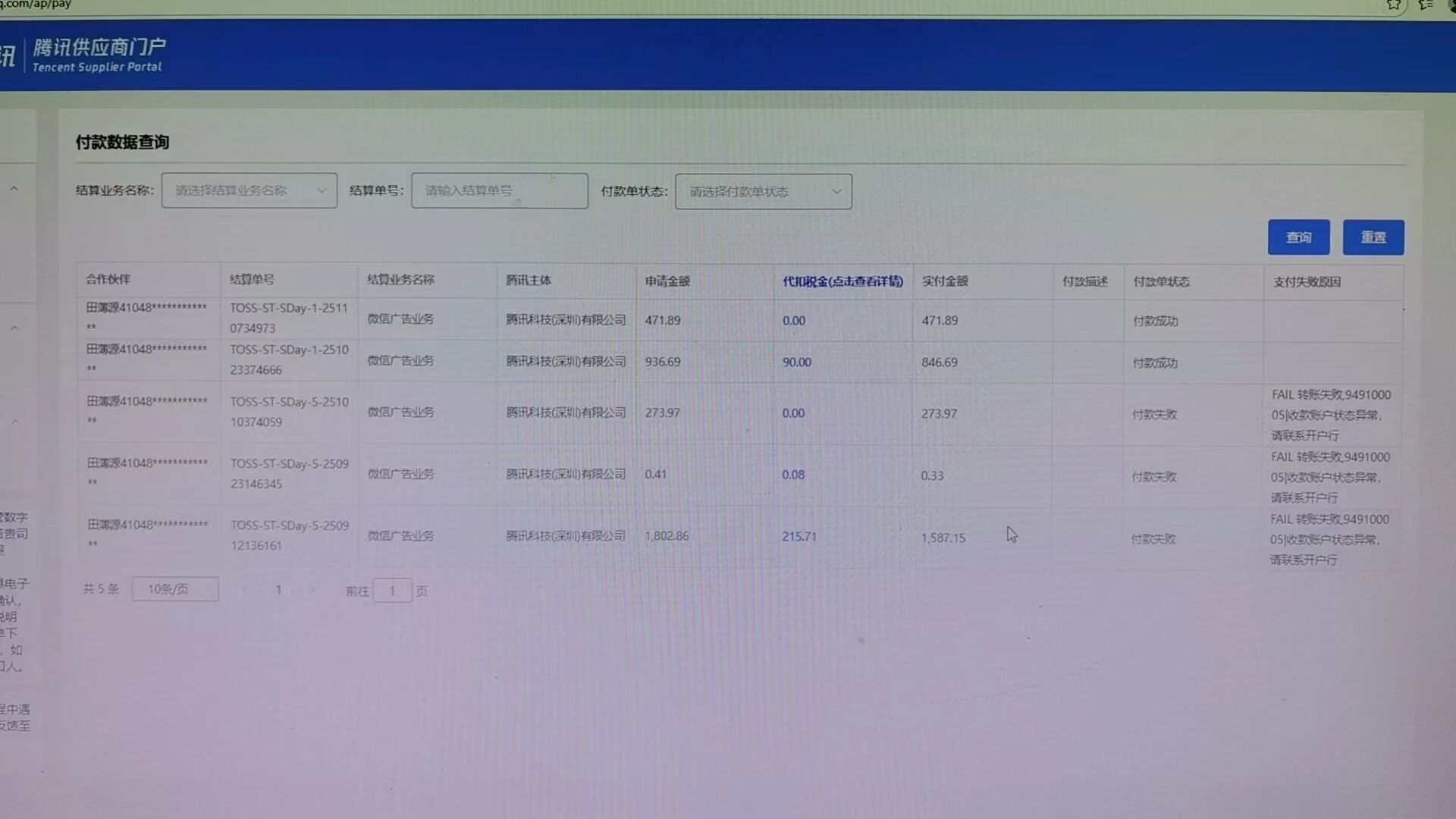Screen dimensions: 1456x819
Task: Open the 付款单状态 dropdown
Action: point(763,192)
